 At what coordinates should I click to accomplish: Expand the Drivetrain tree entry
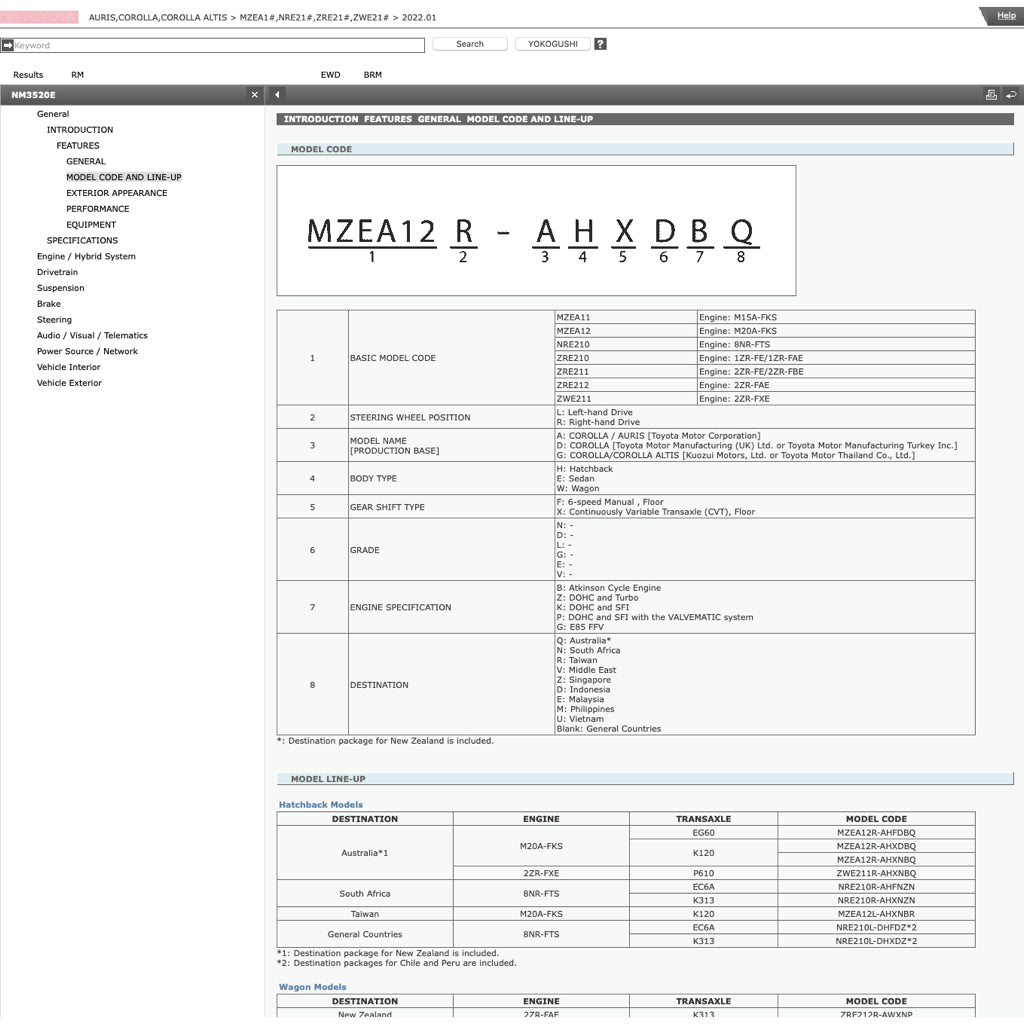point(57,272)
